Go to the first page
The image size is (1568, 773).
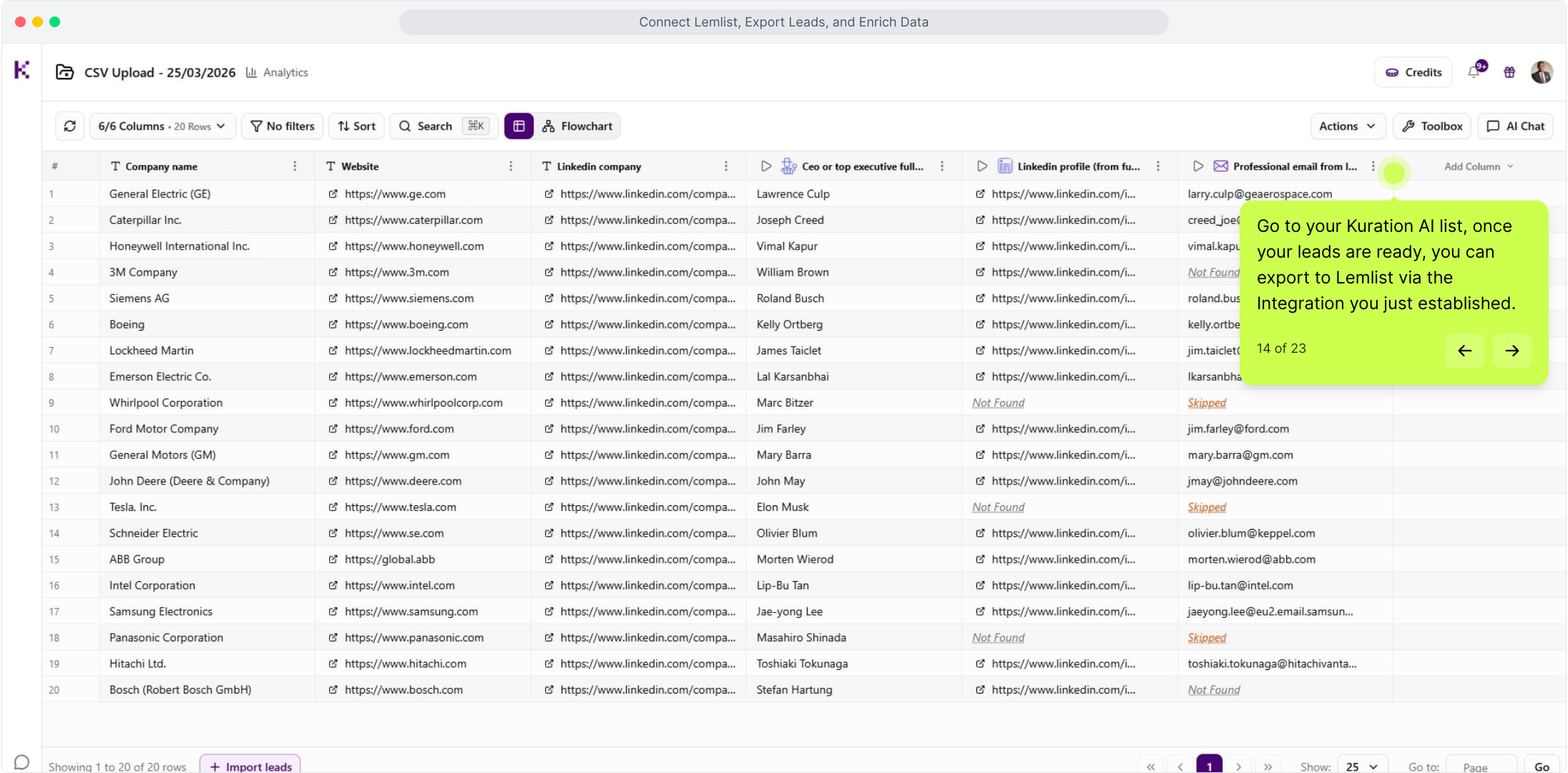tap(1150, 766)
